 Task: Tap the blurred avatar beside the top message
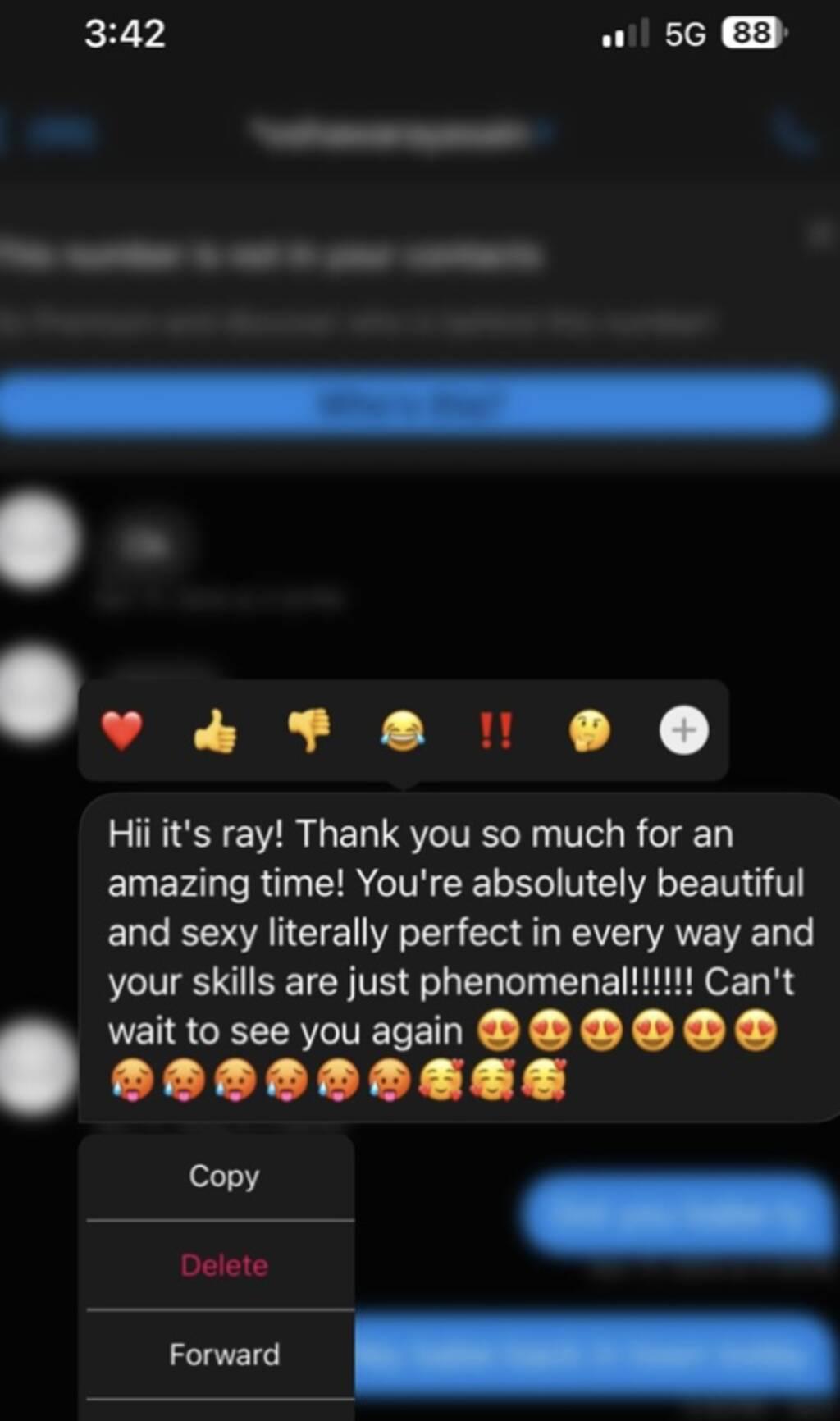[x=33, y=539]
